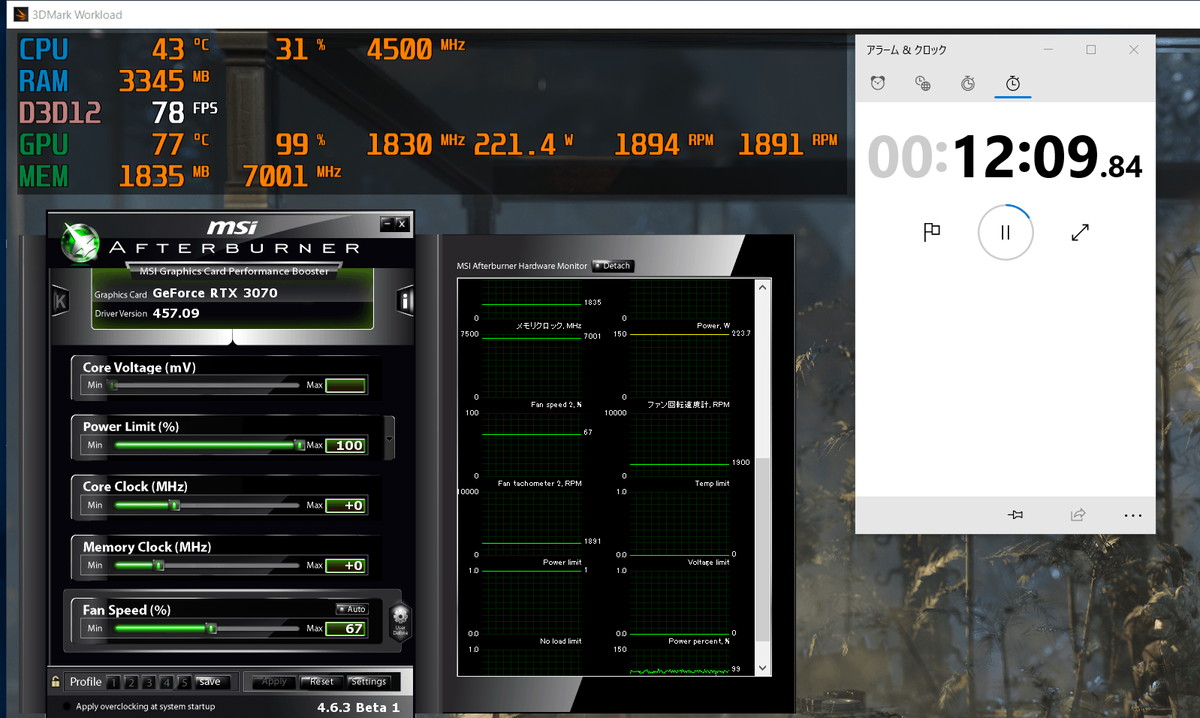
Task: Click the profile save button
Action: 211,682
